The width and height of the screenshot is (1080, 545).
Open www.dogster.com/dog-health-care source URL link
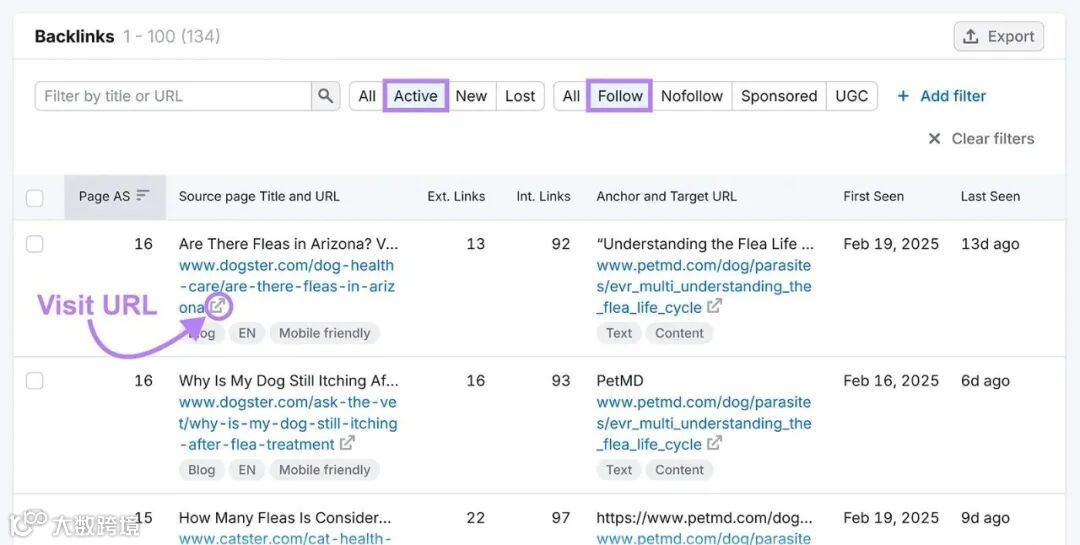pyautogui.click(x=287, y=286)
